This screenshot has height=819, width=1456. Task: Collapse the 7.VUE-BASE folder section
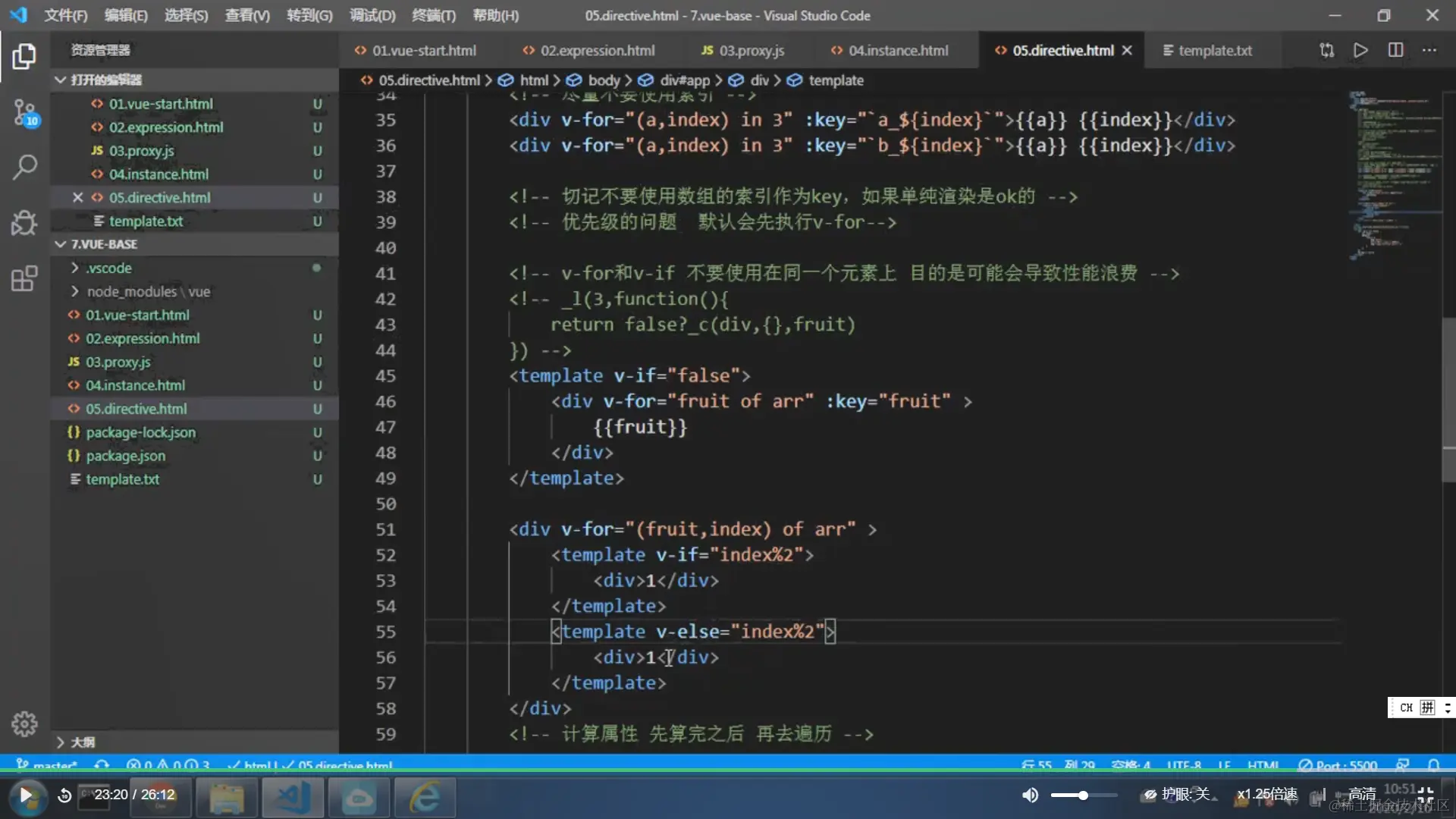pyautogui.click(x=61, y=244)
